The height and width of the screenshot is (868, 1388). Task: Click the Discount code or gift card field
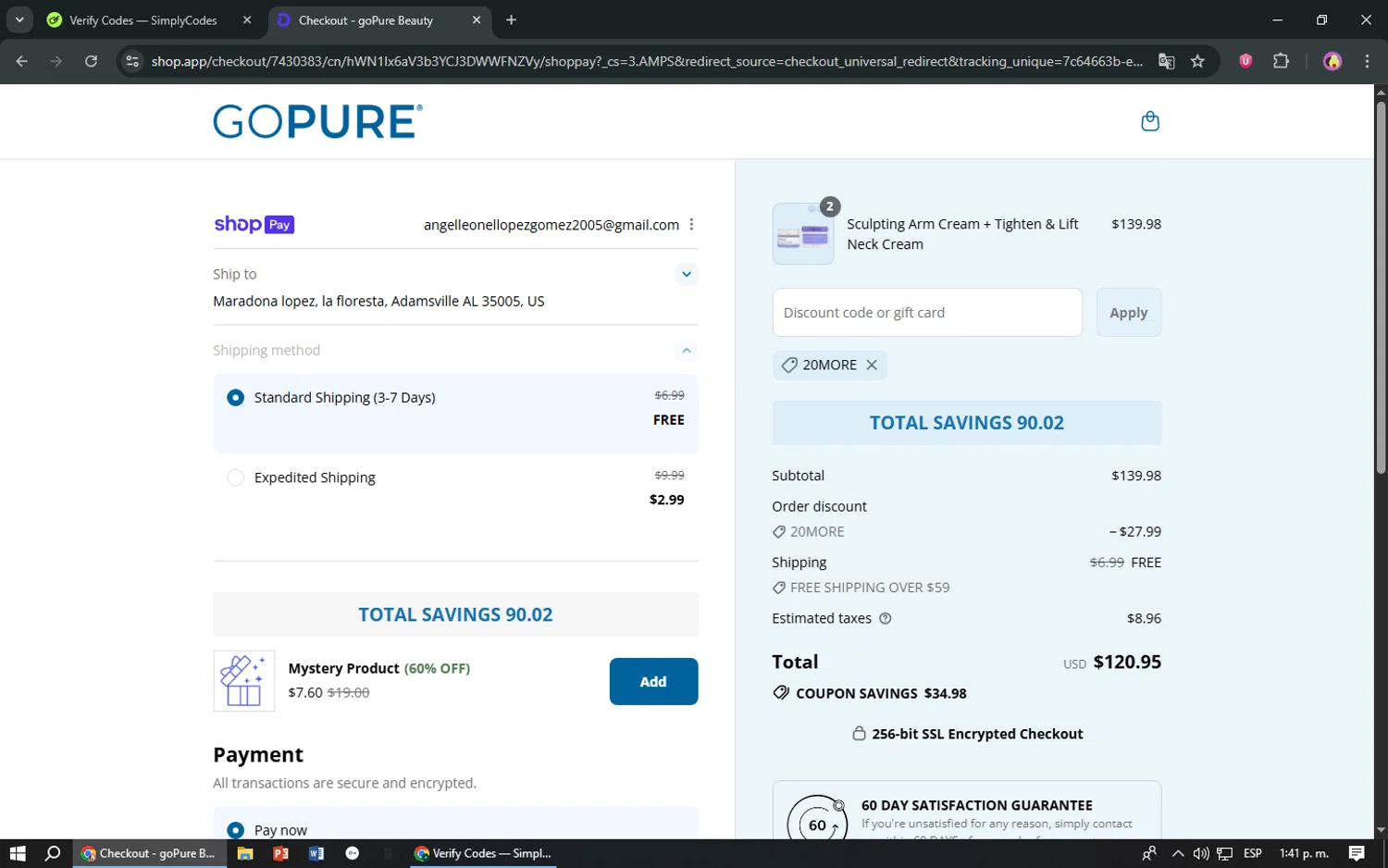(927, 313)
